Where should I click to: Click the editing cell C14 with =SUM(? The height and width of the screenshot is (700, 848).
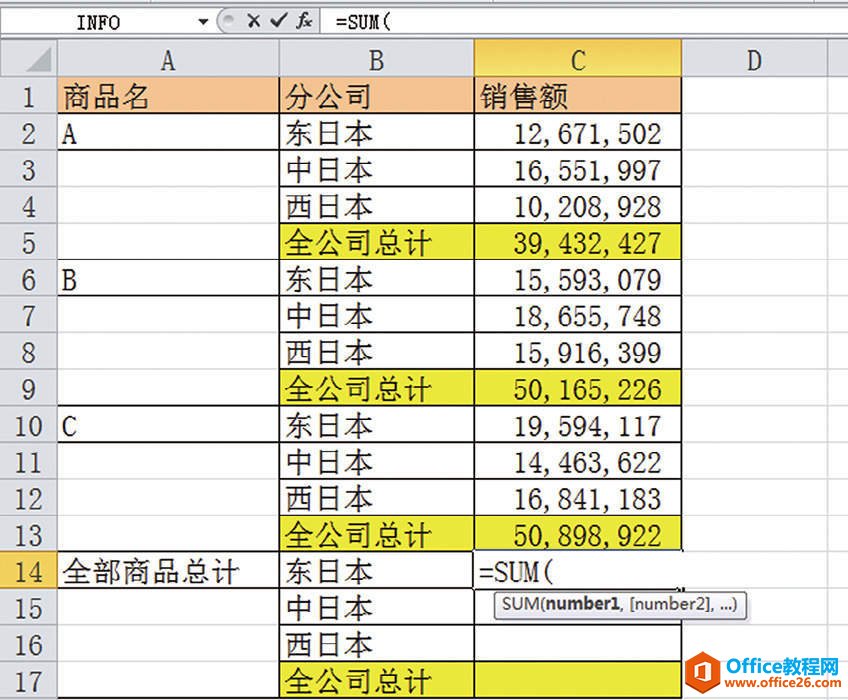[x=578, y=571]
